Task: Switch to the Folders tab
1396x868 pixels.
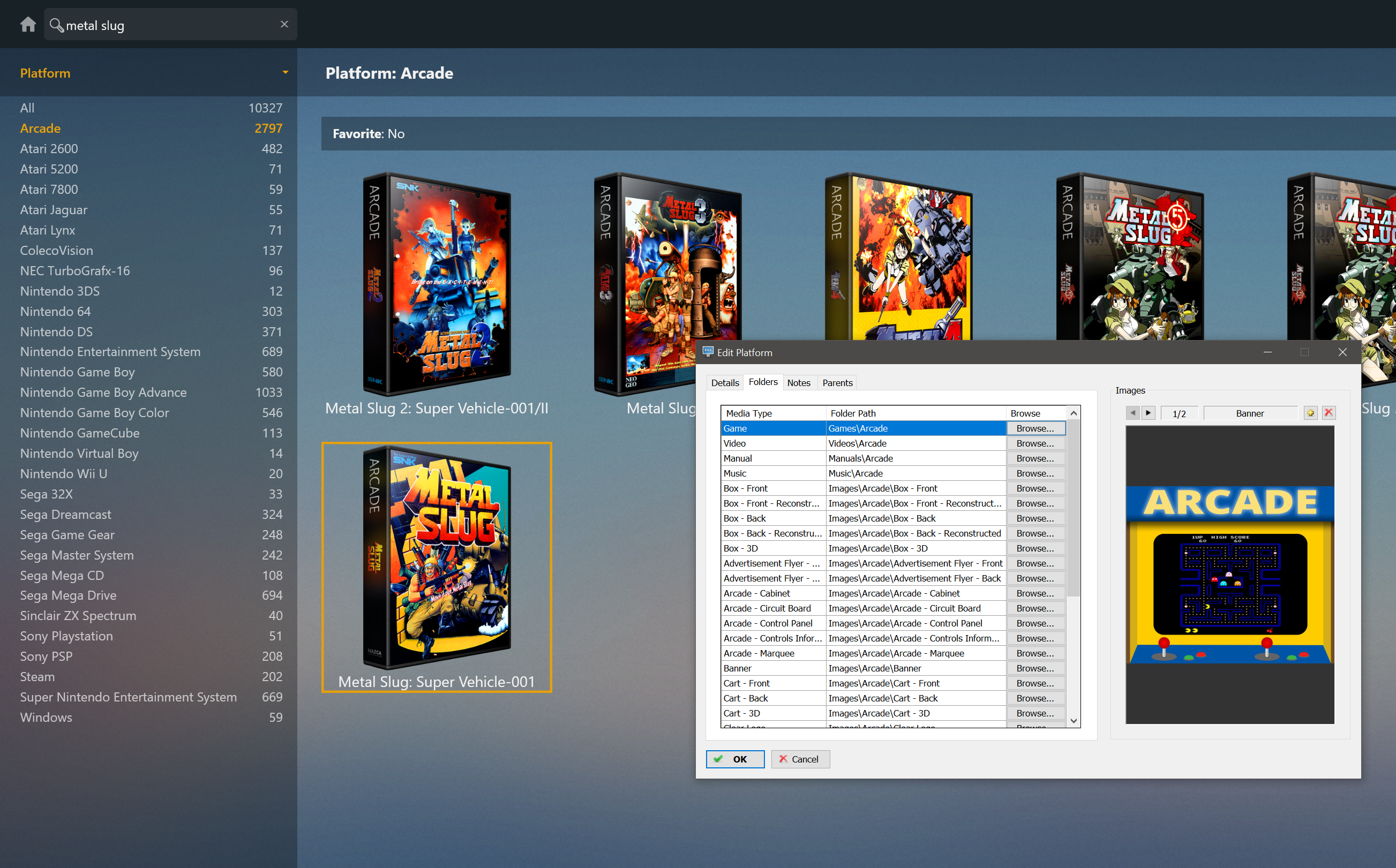Action: tap(763, 382)
